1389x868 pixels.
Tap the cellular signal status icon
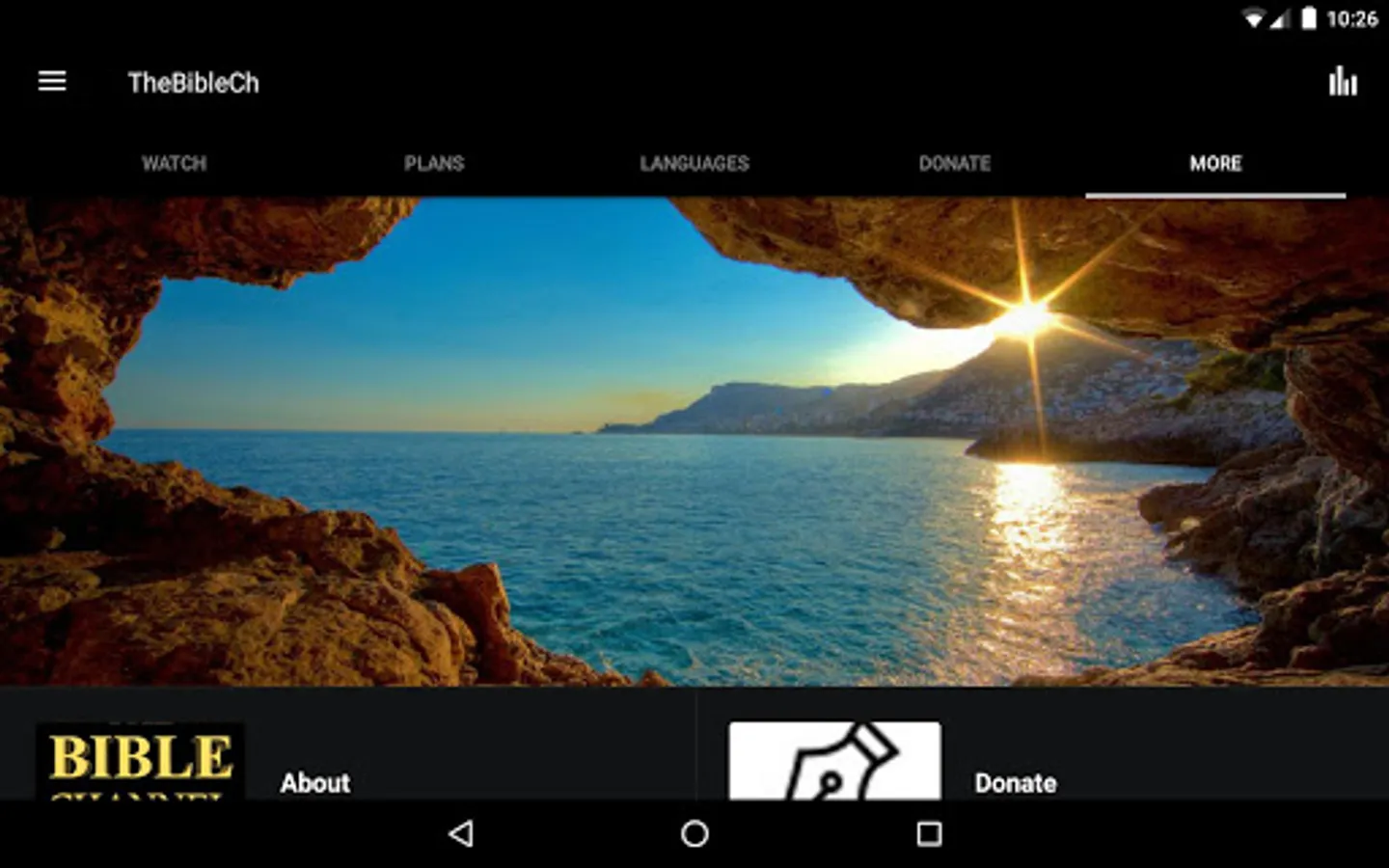[x=1279, y=19]
